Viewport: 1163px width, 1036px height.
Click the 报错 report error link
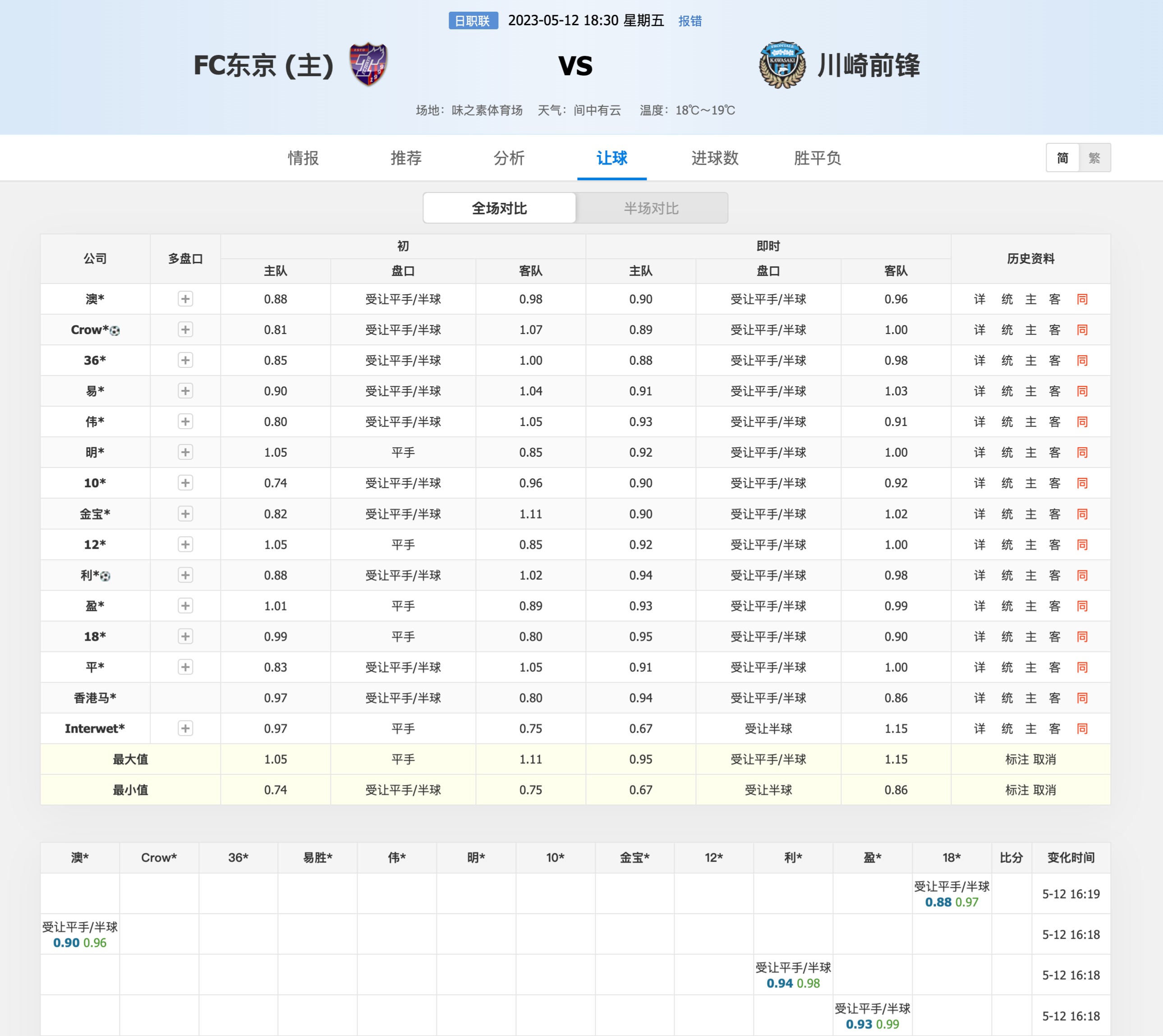tap(690, 21)
